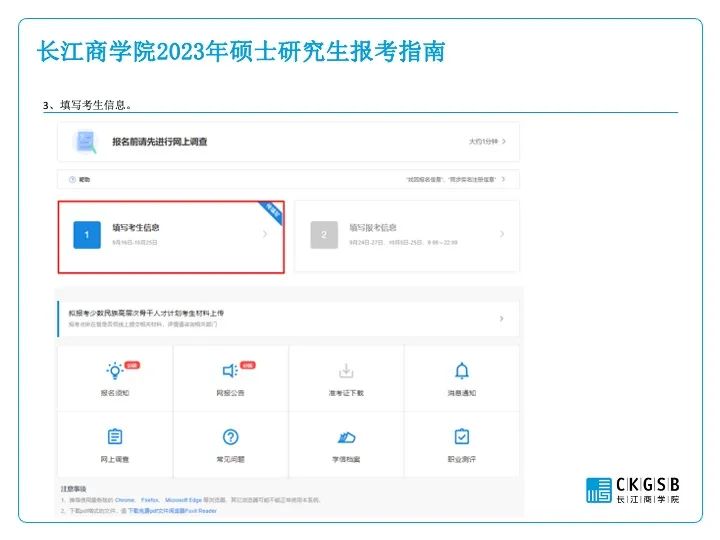Viewport: 720px width, 540px height.
Task: Click 填写考生信息 title
Action: click(x=136, y=227)
